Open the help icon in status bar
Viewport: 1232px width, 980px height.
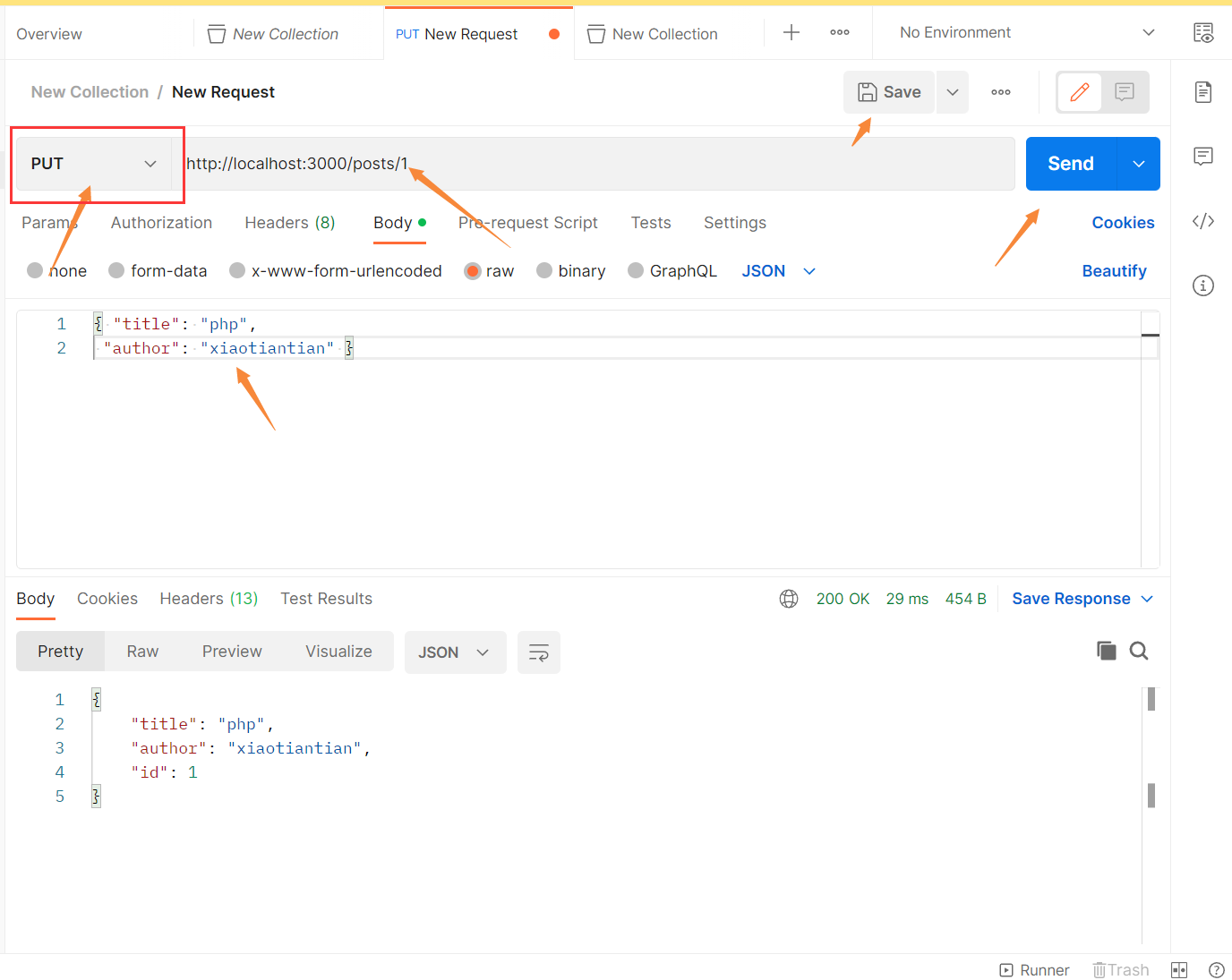1217,970
